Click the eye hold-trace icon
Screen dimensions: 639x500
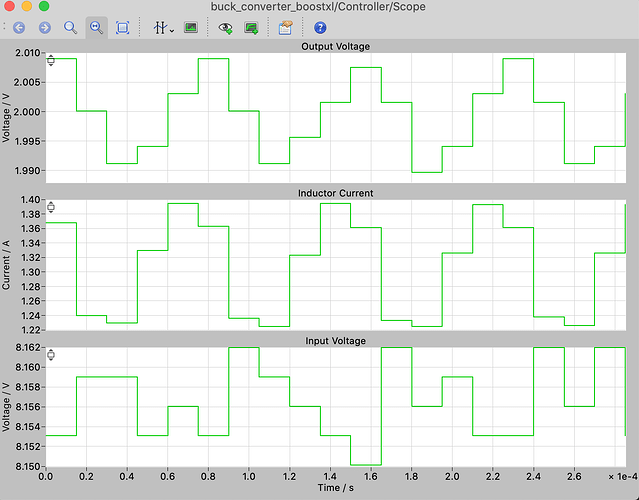coord(225,28)
